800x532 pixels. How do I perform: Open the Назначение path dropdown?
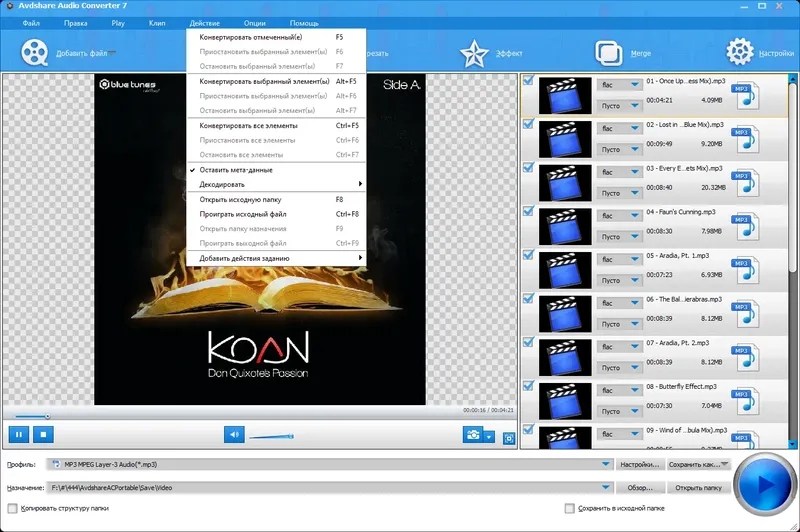tap(605, 488)
